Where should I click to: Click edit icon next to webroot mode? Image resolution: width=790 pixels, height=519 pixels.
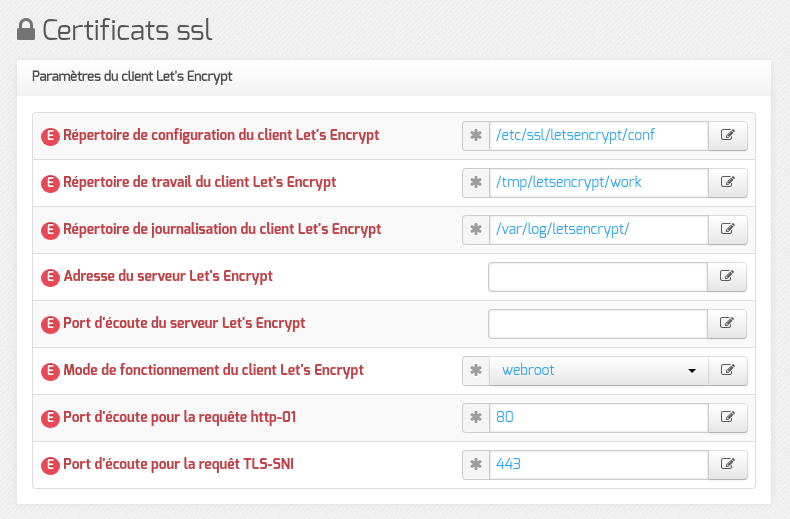(728, 371)
